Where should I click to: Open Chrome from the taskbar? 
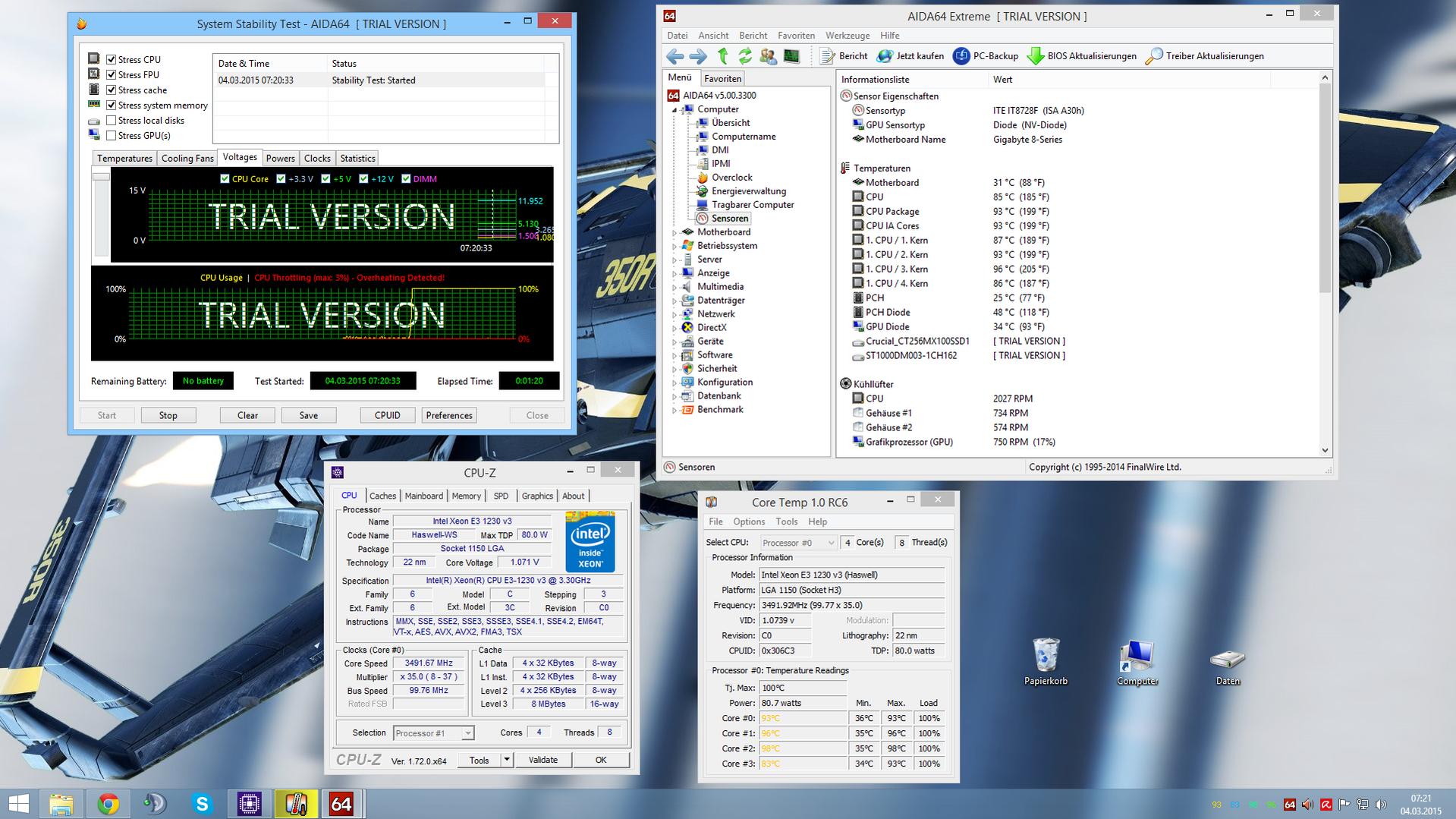click(x=108, y=804)
